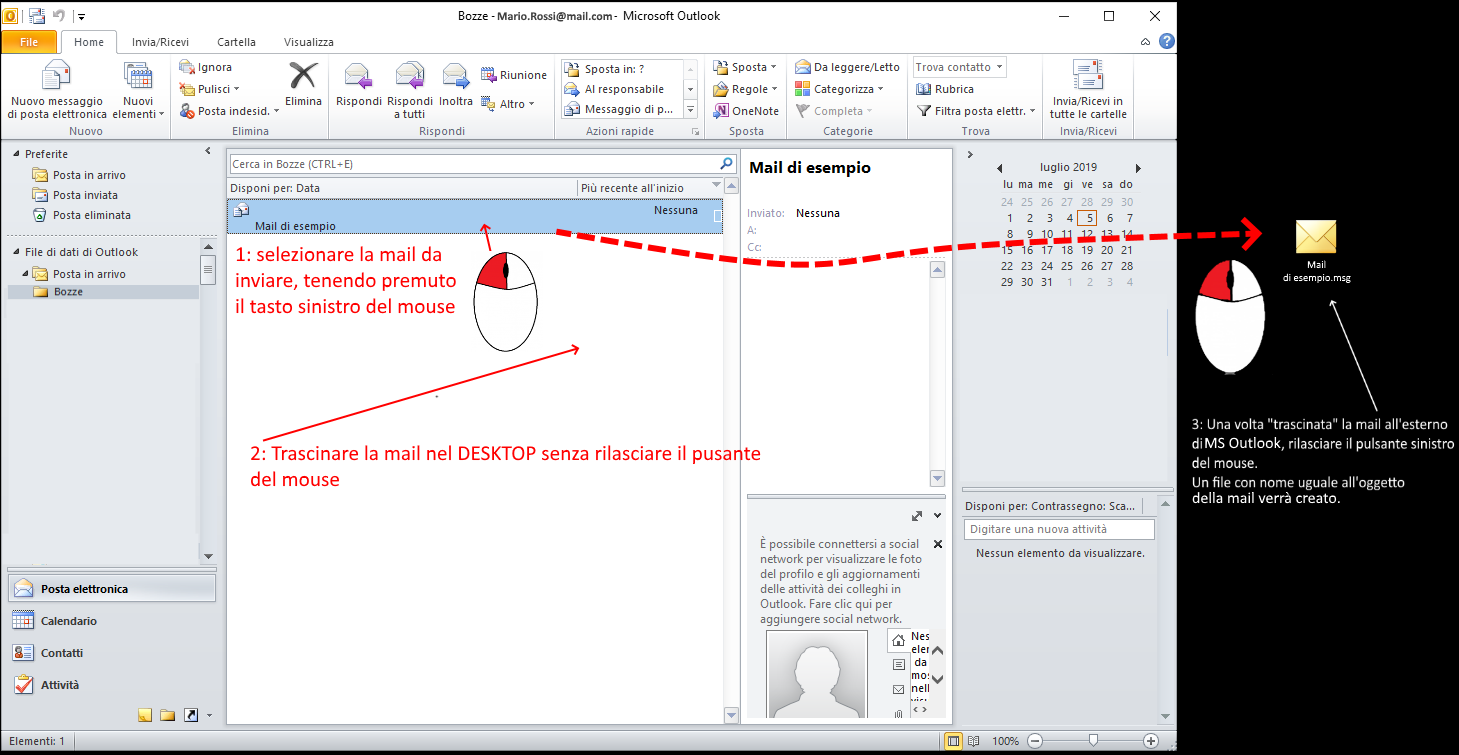This screenshot has width=1459, height=755.
Task: Click Rispondi a tutti
Action: point(409,89)
